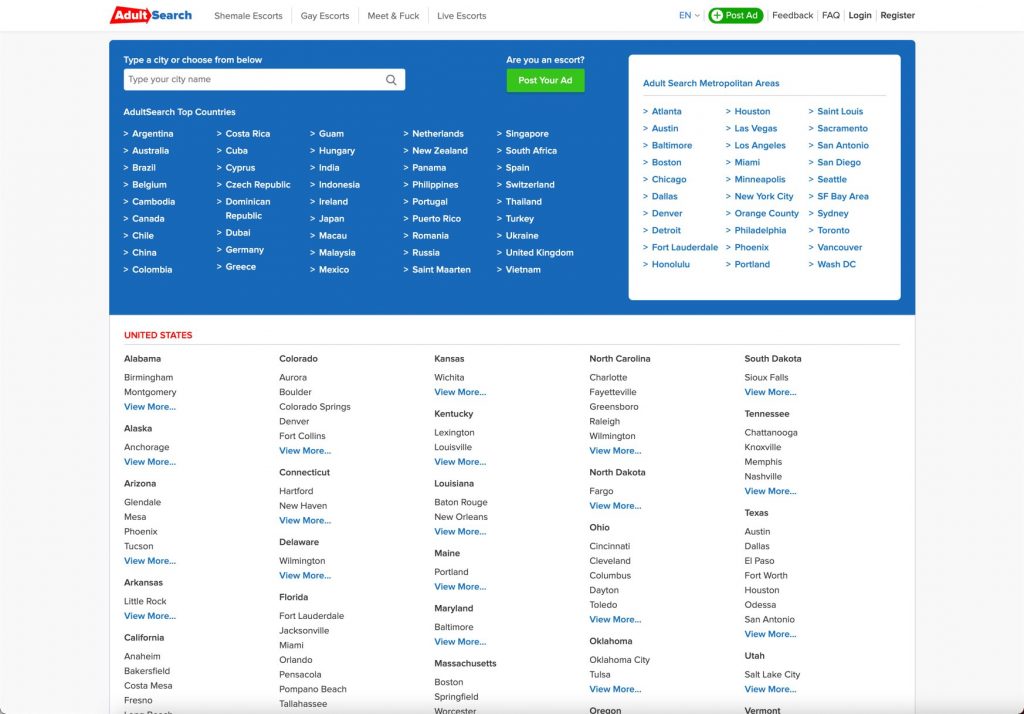Click Charlotte under North Carolina
The height and width of the screenshot is (714, 1024).
pos(608,377)
